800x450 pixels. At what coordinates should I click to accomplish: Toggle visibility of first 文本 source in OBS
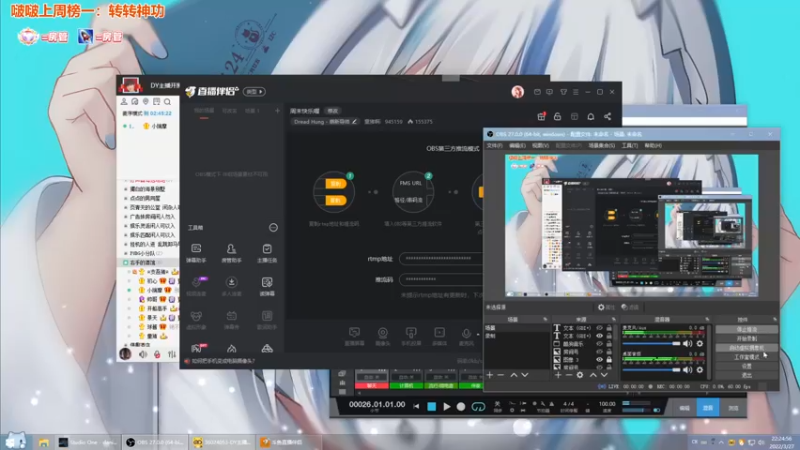pos(599,328)
